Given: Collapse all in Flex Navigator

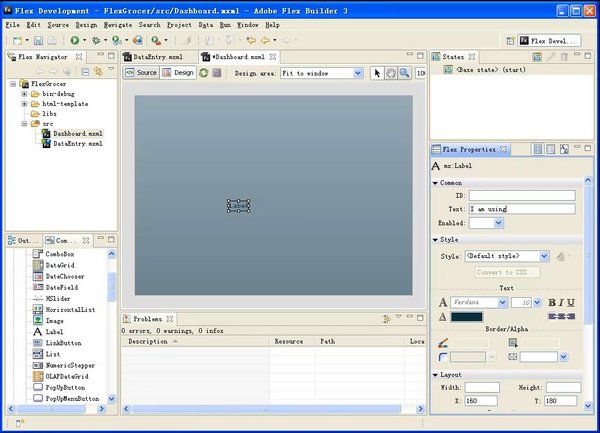Looking at the screenshot, I should 85,72.
